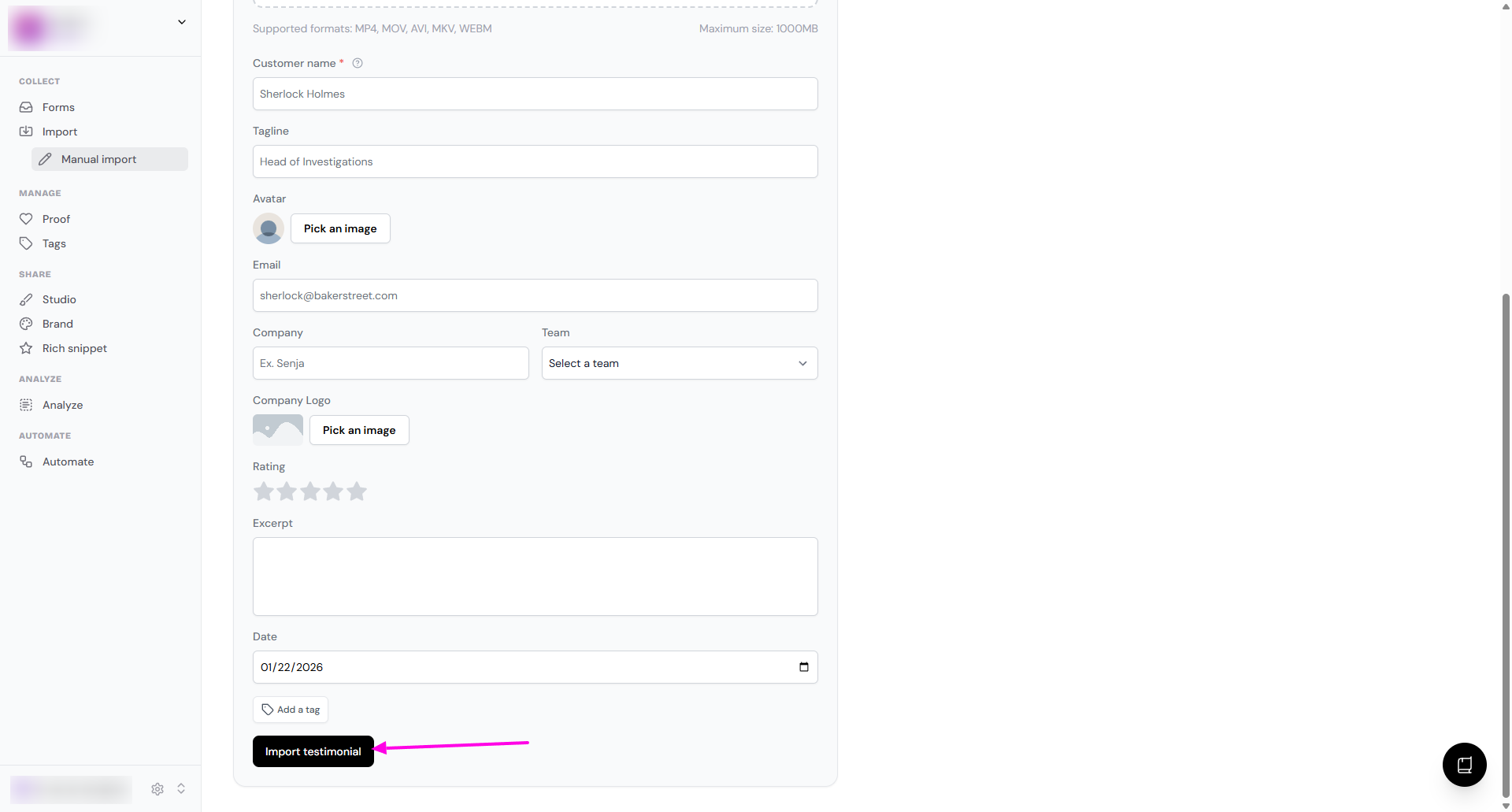The image size is (1512, 812).
Task: Click the Add a tag button
Action: pyautogui.click(x=291, y=710)
